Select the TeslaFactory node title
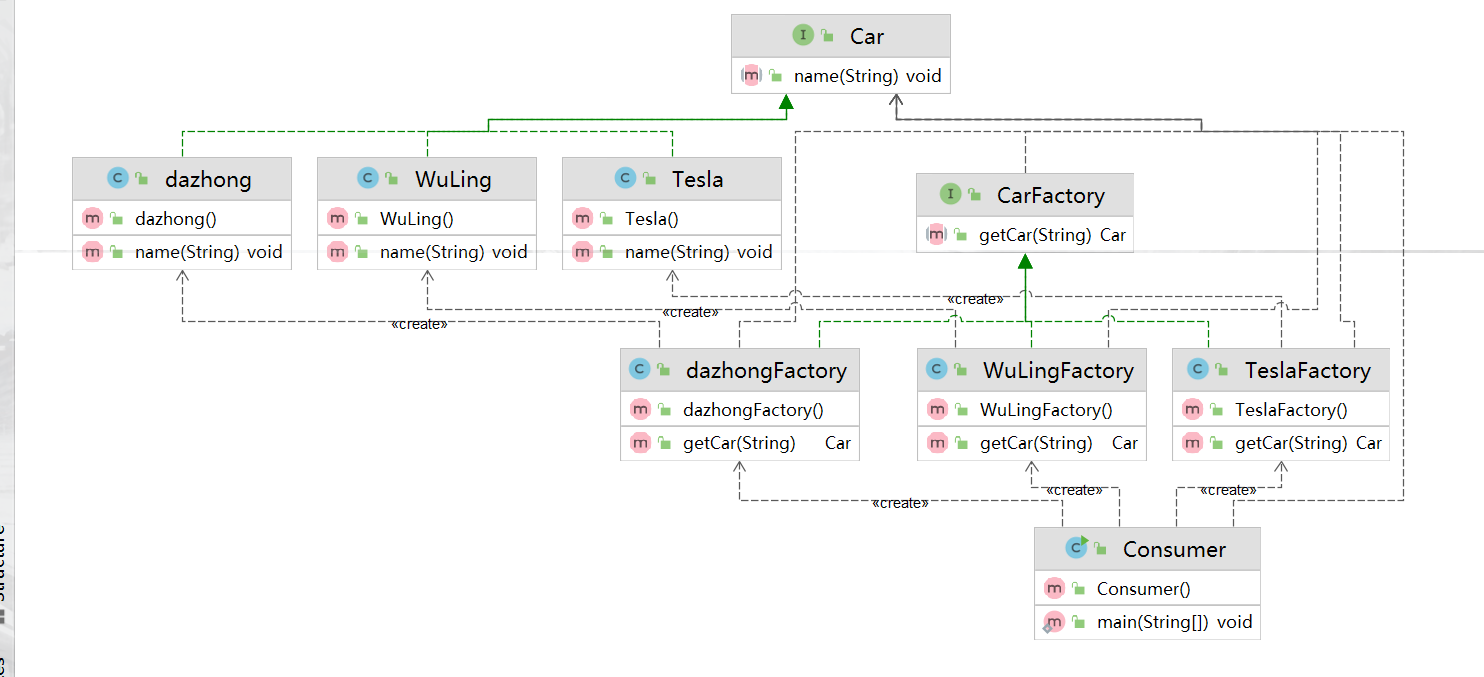The width and height of the screenshot is (1484, 677). pyautogui.click(x=1308, y=371)
